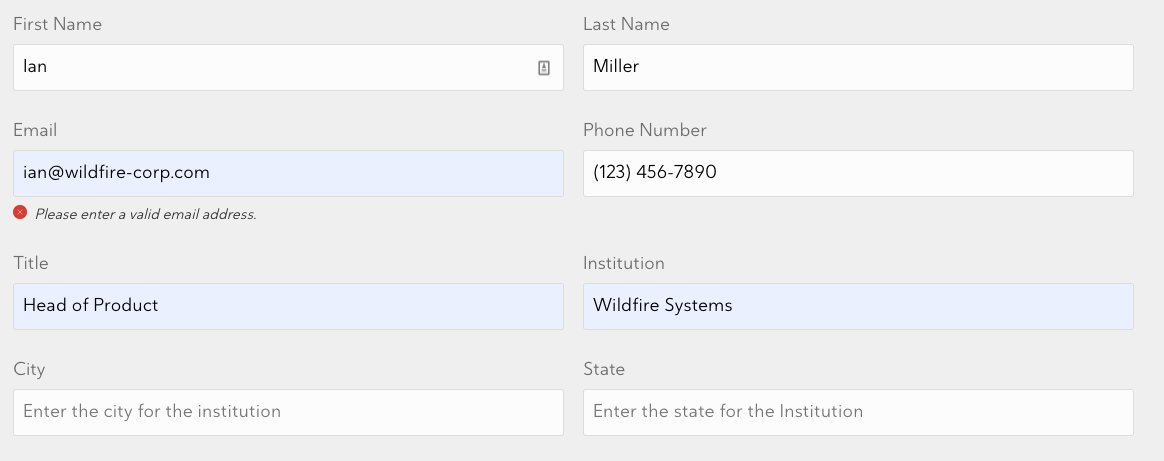This screenshot has width=1164, height=461.
Task: Click the Phone Number label
Action: [x=644, y=131]
